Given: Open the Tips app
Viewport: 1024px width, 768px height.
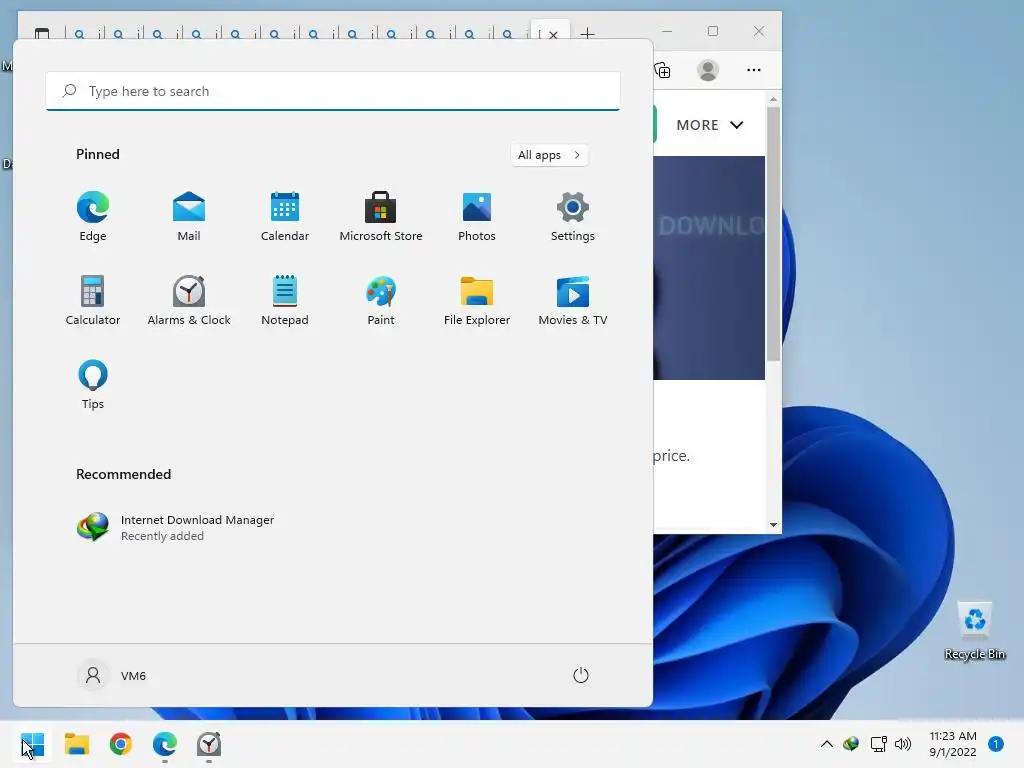Looking at the screenshot, I should tap(93, 385).
